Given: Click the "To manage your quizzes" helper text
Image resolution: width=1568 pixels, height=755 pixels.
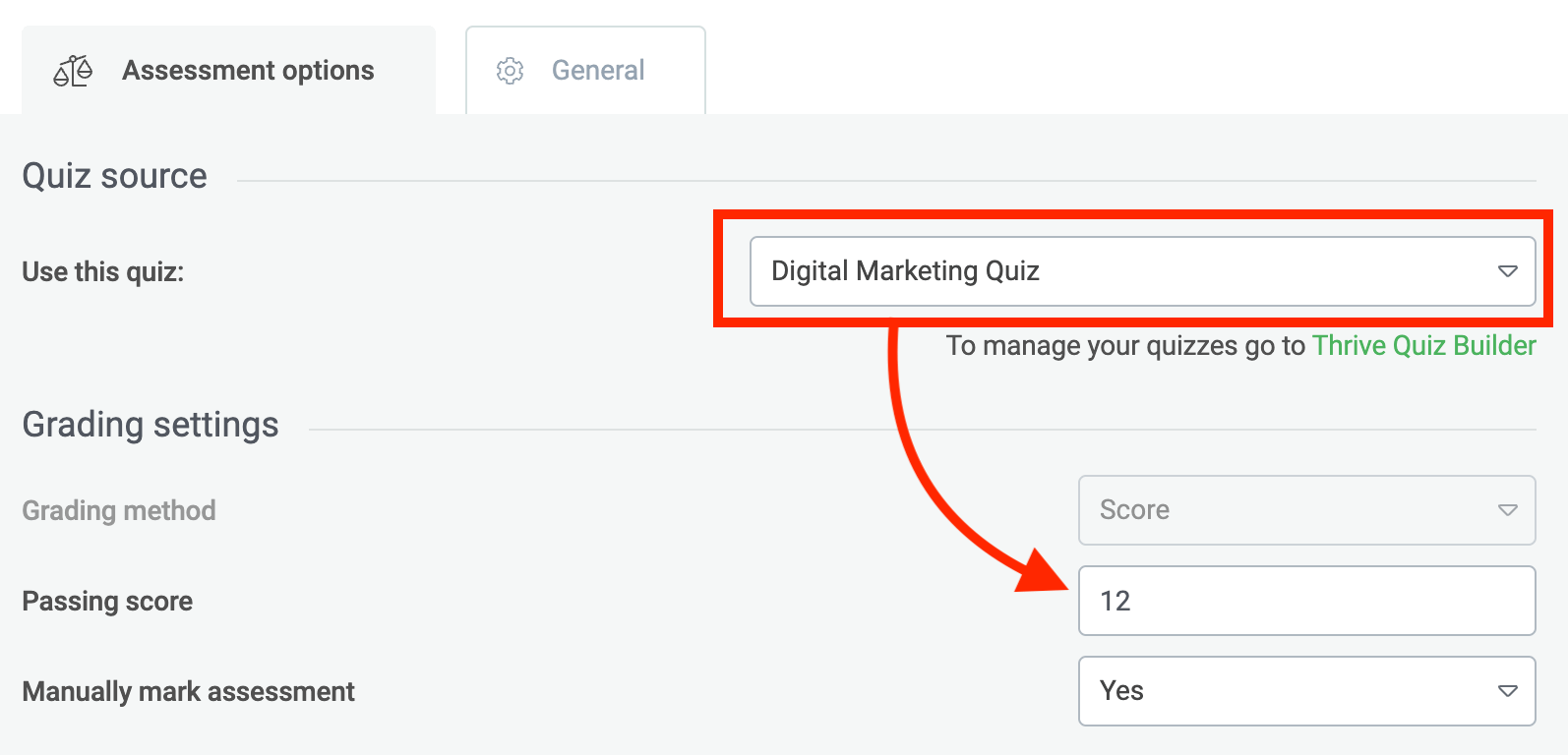Looking at the screenshot, I should 1125,346.
